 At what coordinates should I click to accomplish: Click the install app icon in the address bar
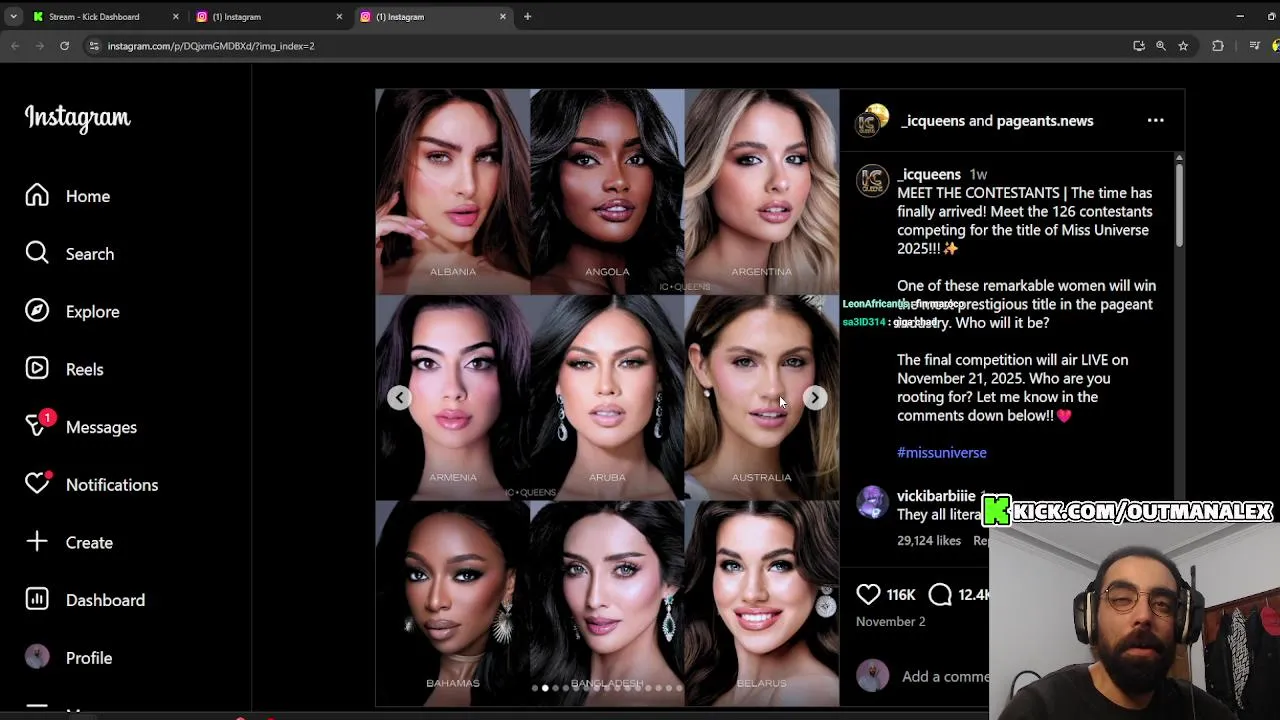point(1139,46)
